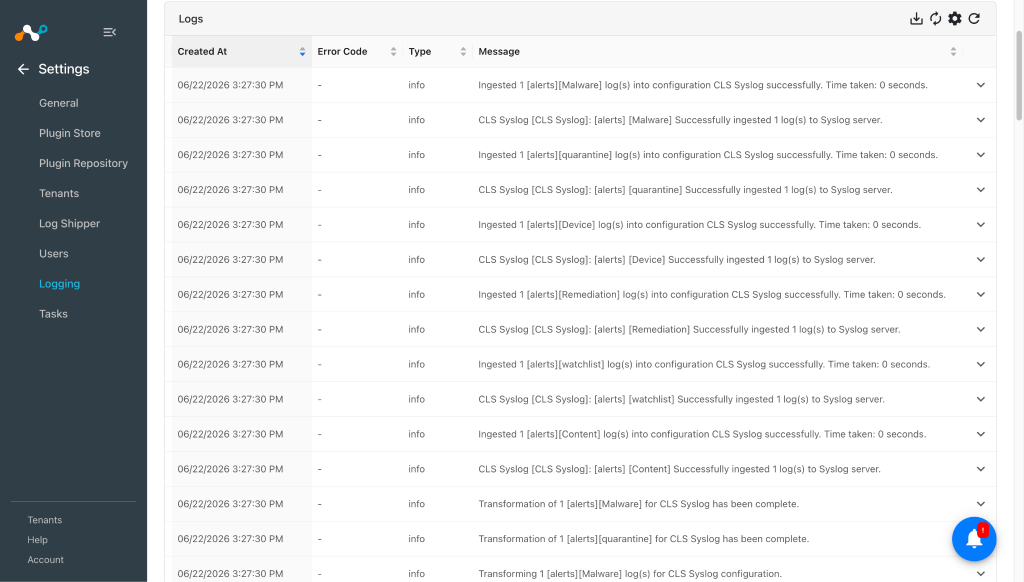Expand Transformation of quarantine complete row

(x=980, y=539)
